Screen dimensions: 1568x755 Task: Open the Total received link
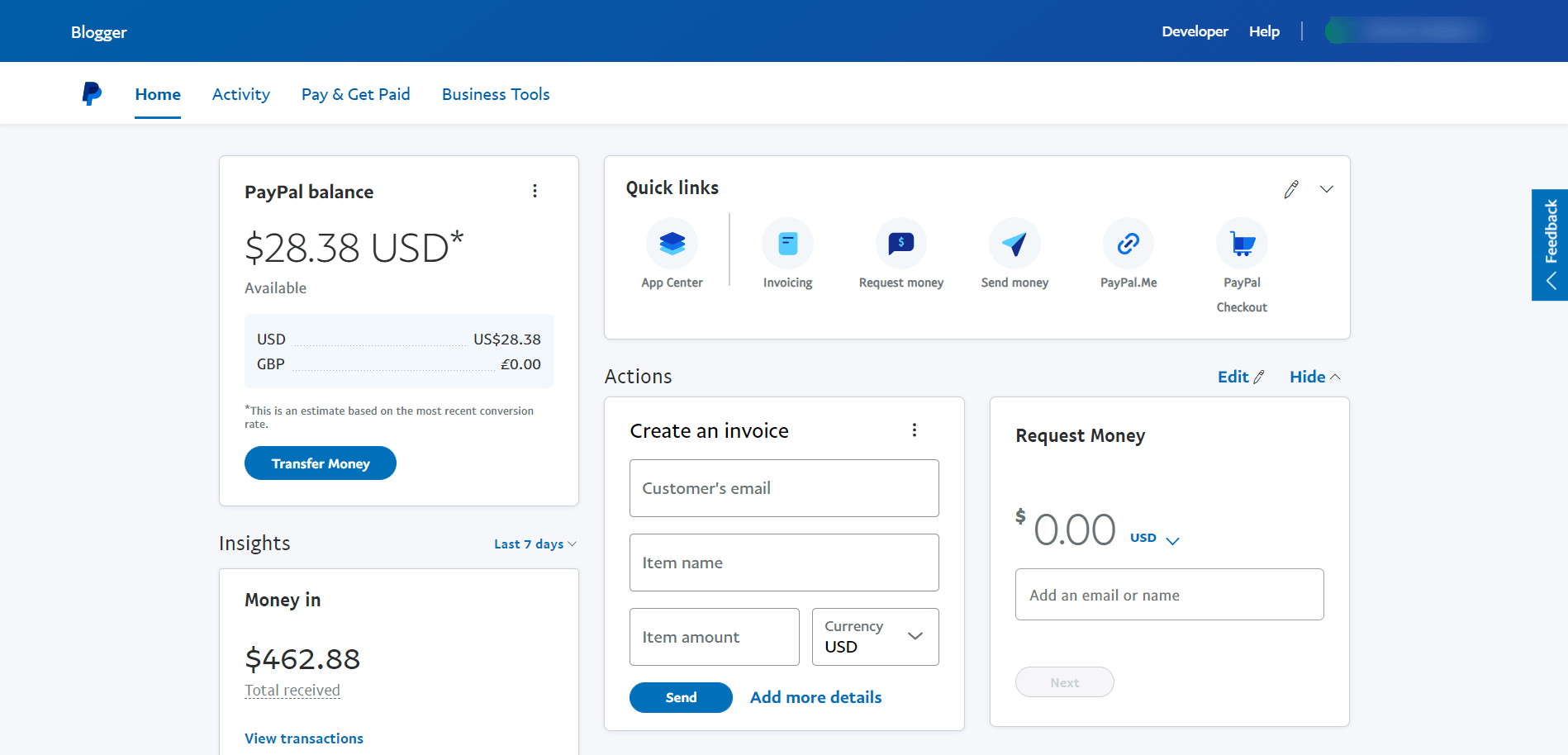(292, 691)
